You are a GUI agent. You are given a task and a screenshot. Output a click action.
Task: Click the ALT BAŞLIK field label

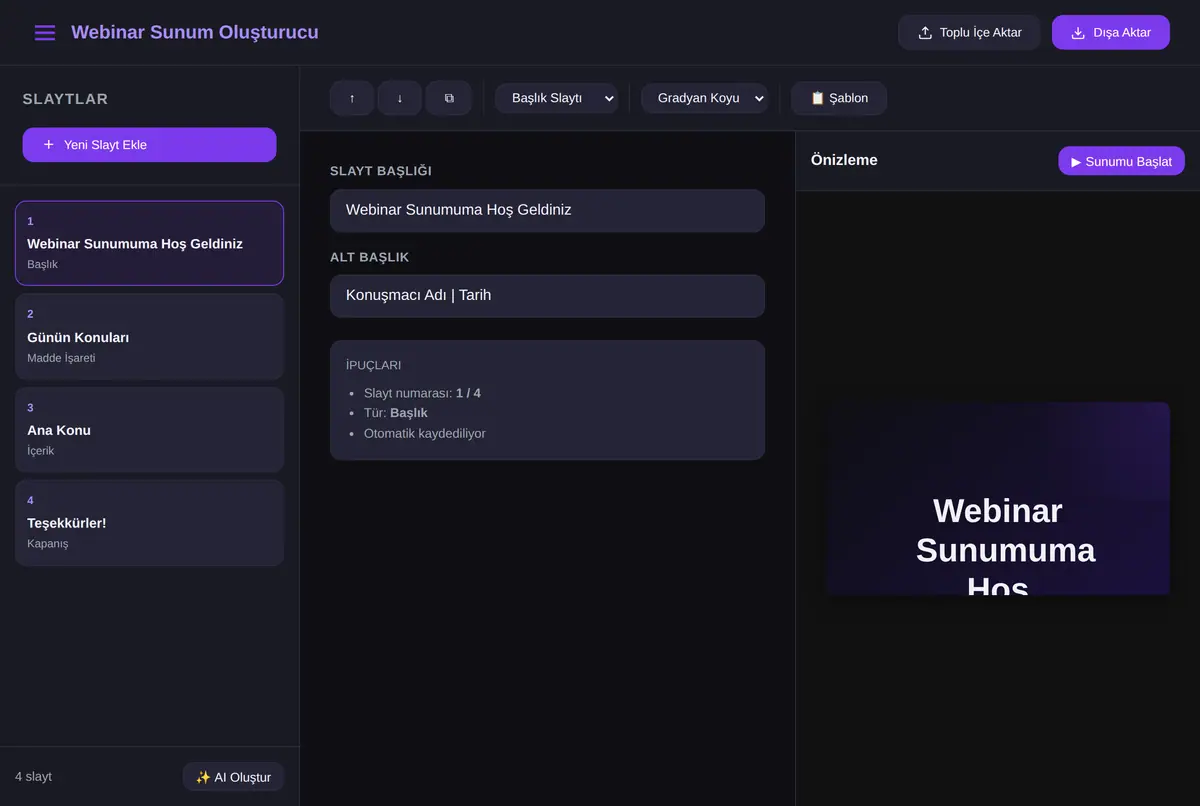[x=370, y=257]
